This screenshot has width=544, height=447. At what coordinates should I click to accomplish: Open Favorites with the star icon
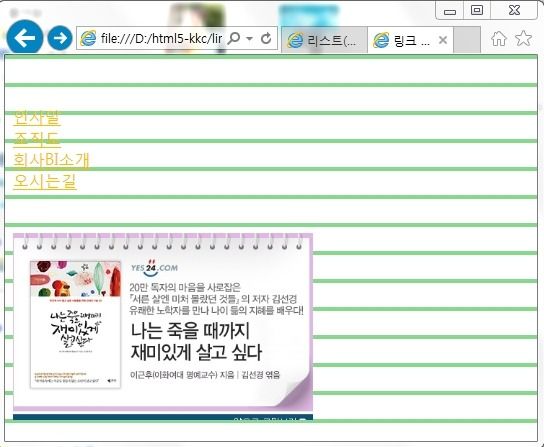(524, 38)
